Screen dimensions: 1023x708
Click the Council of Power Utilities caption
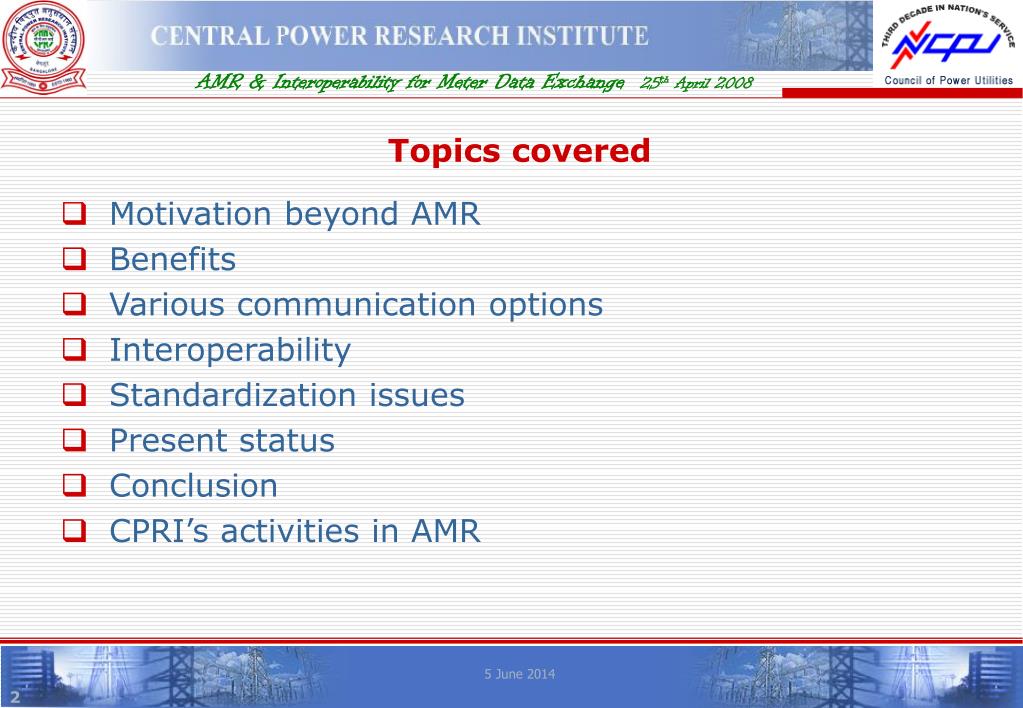949,80
